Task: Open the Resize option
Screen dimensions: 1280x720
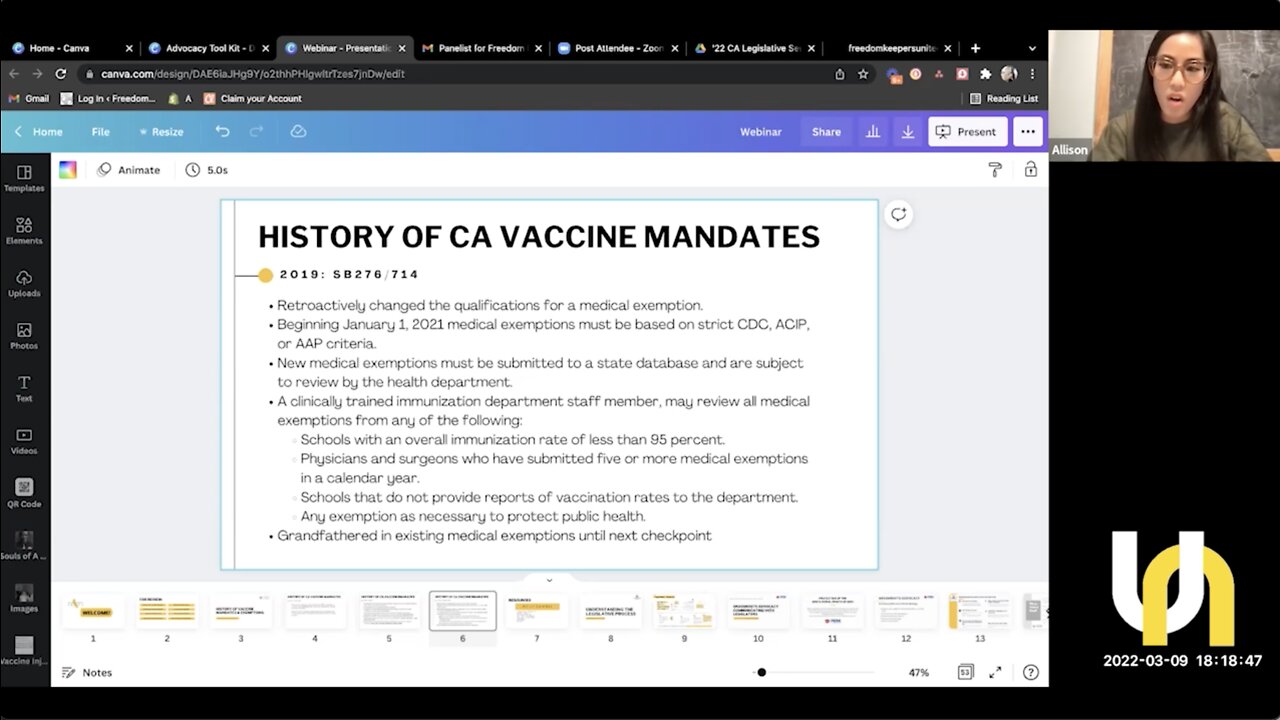Action: 161,131
